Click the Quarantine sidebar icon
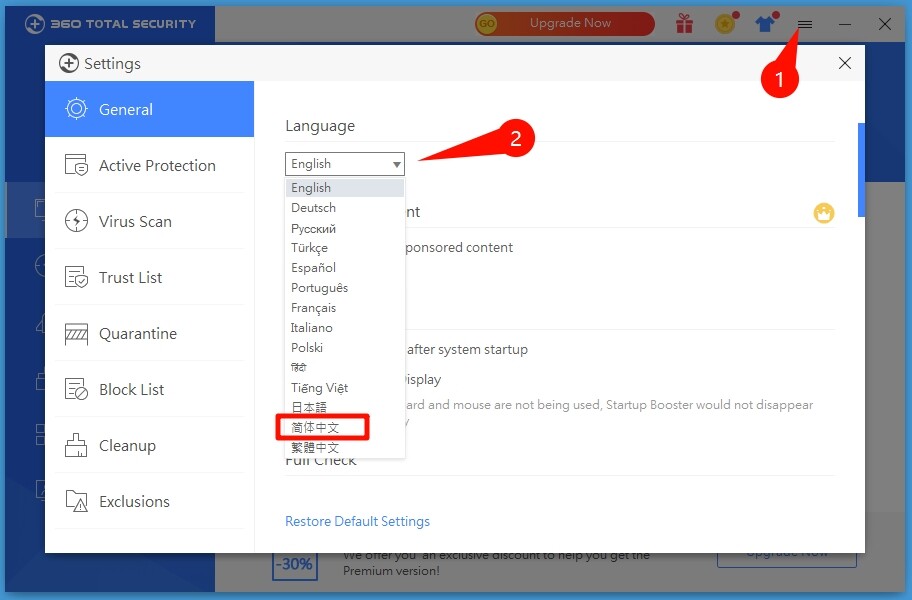This screenshot has width=912, height=600. click(76, 334)
